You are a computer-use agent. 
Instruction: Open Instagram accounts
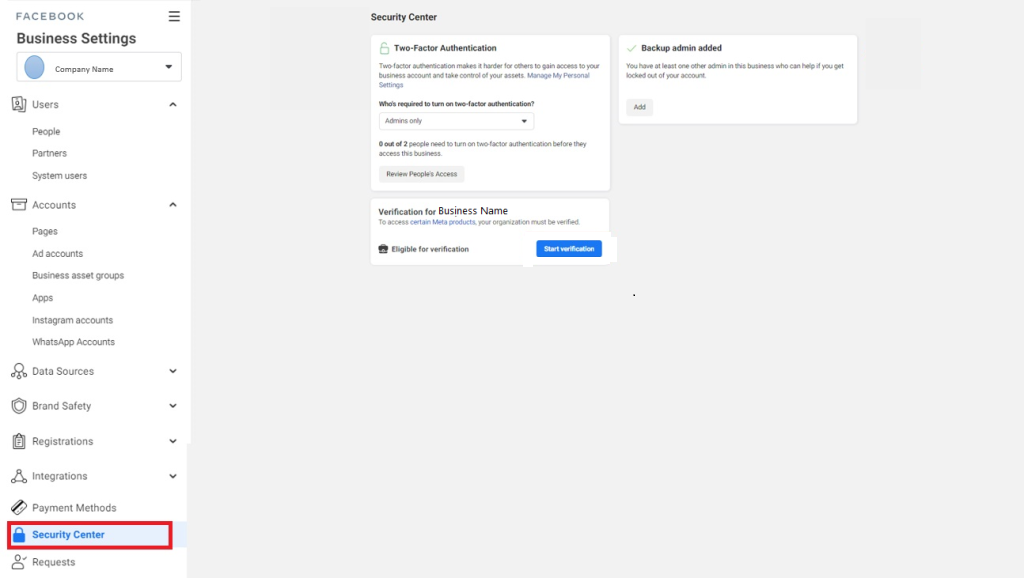72,320
